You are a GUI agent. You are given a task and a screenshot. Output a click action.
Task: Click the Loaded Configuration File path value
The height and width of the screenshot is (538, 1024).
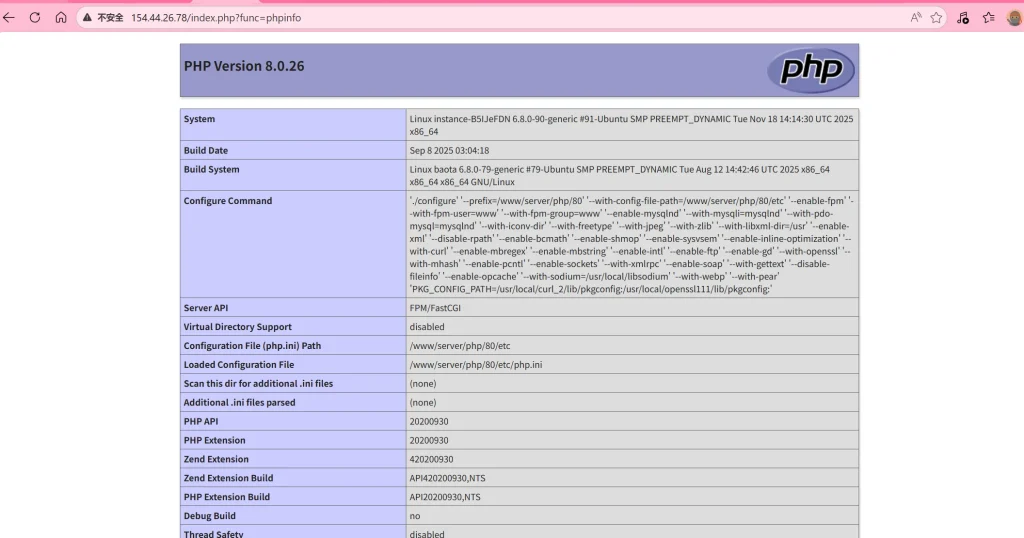tap(475, 365)
